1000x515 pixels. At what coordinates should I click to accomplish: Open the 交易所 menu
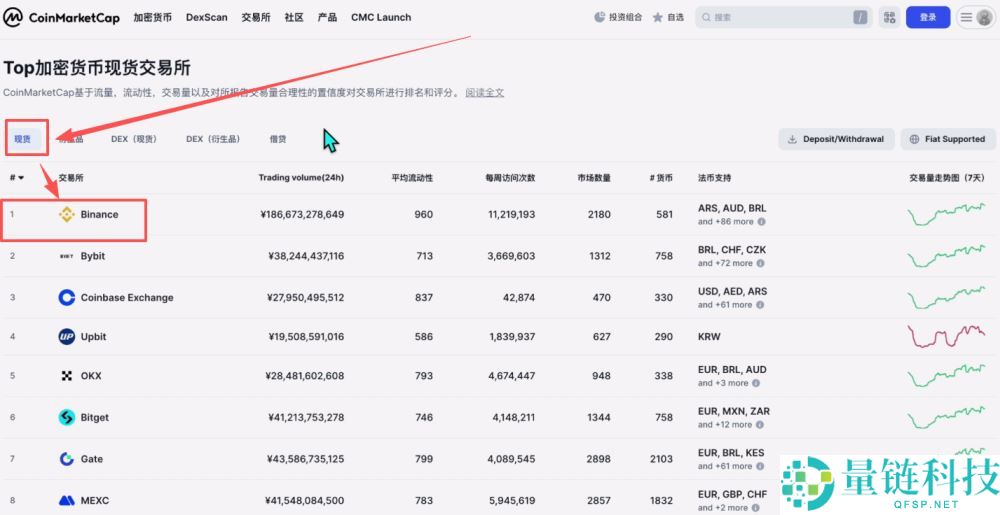pyautogui.click(x=256, y=17)
